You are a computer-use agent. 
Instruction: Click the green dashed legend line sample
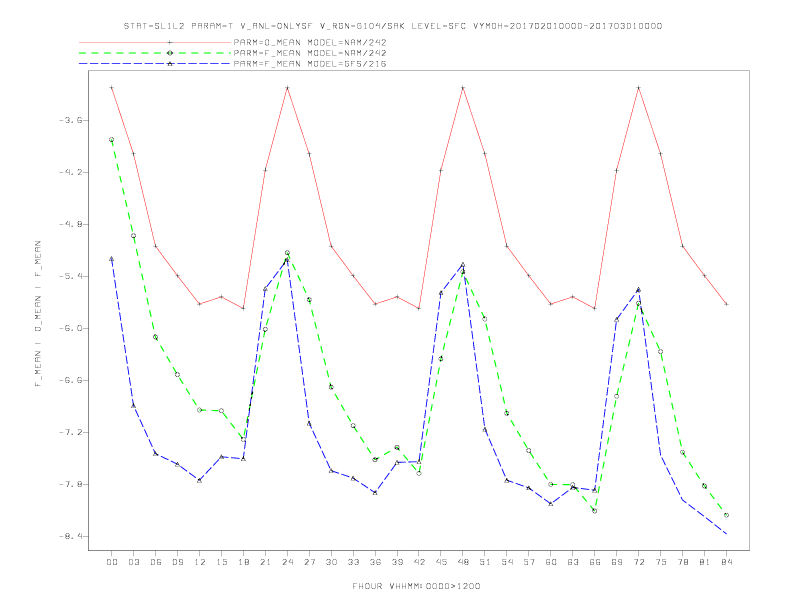(x=155, y=53)
